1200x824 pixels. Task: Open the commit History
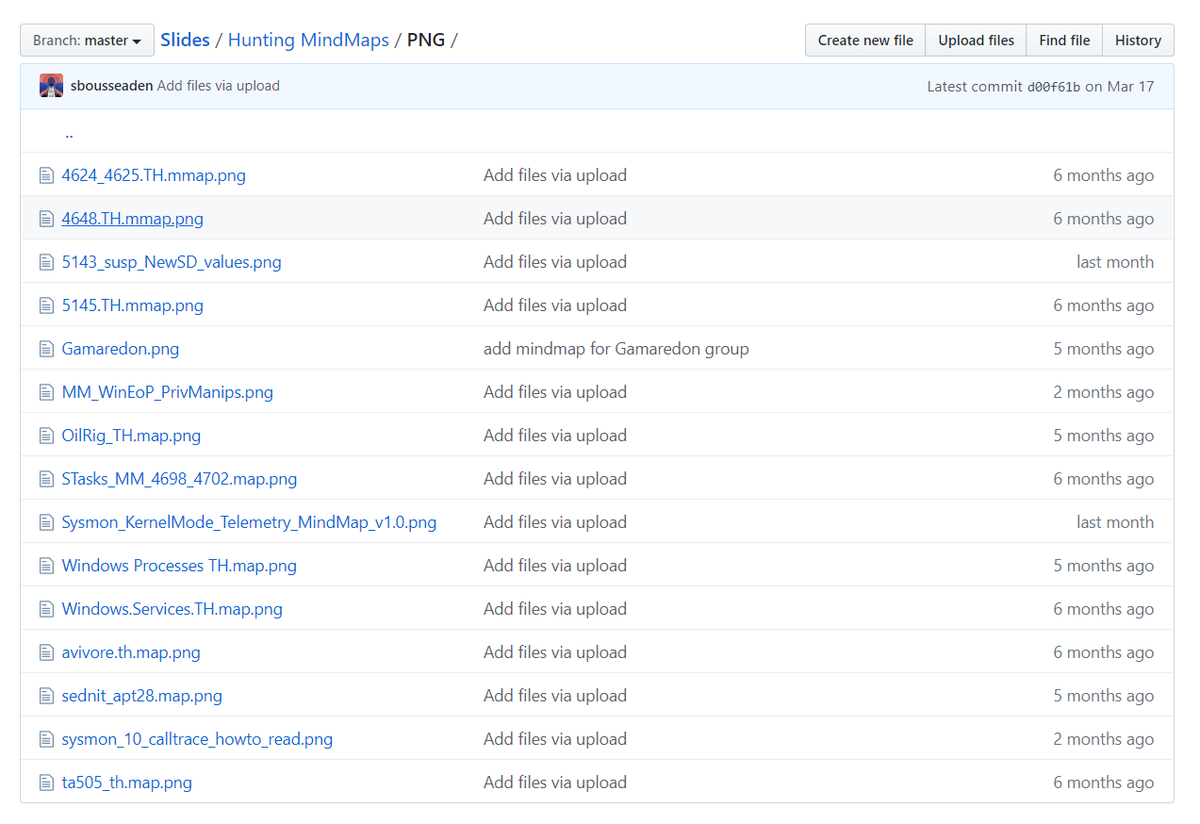[x=1138, y=40]
